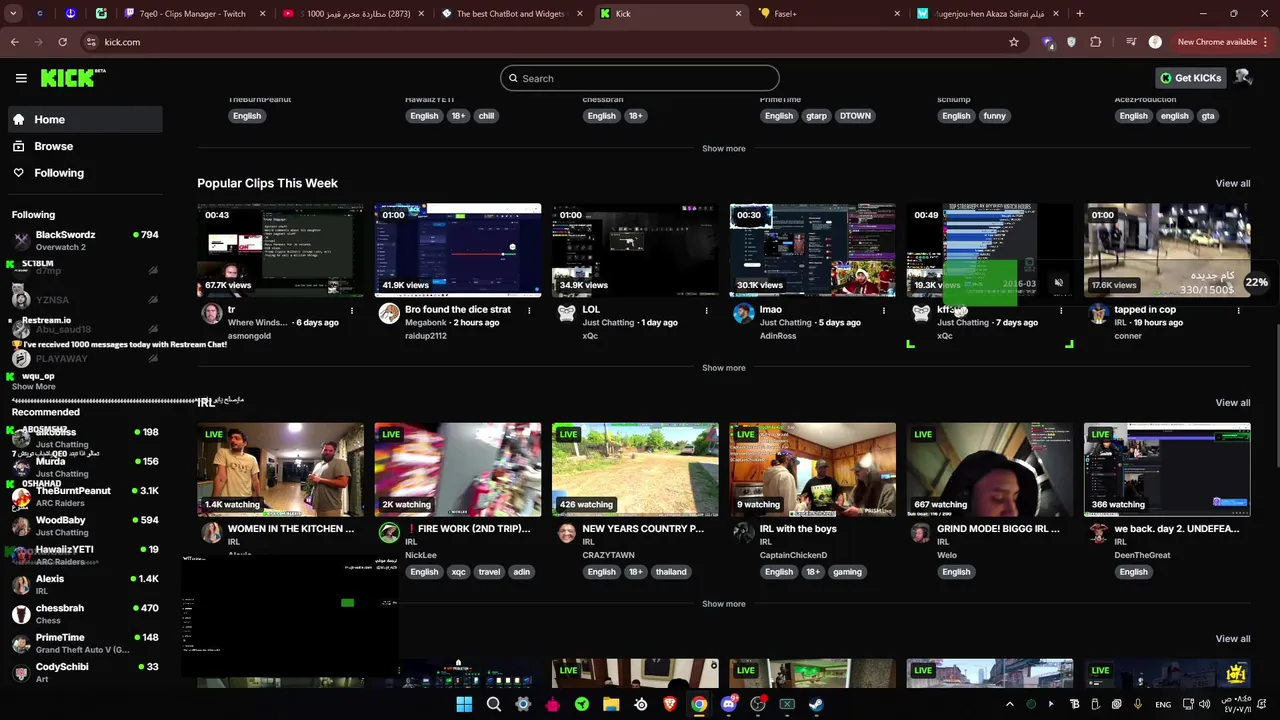Open the Chrome extensions puzzle icon
Image resolution: width=1280 pixels, height=720 pixels.
point(1096,42)
